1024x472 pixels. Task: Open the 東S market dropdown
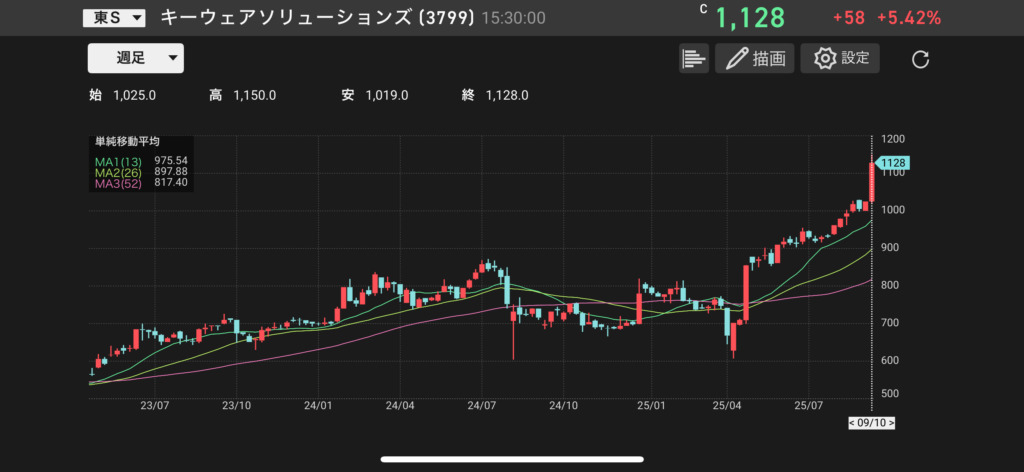pos(114,18)
